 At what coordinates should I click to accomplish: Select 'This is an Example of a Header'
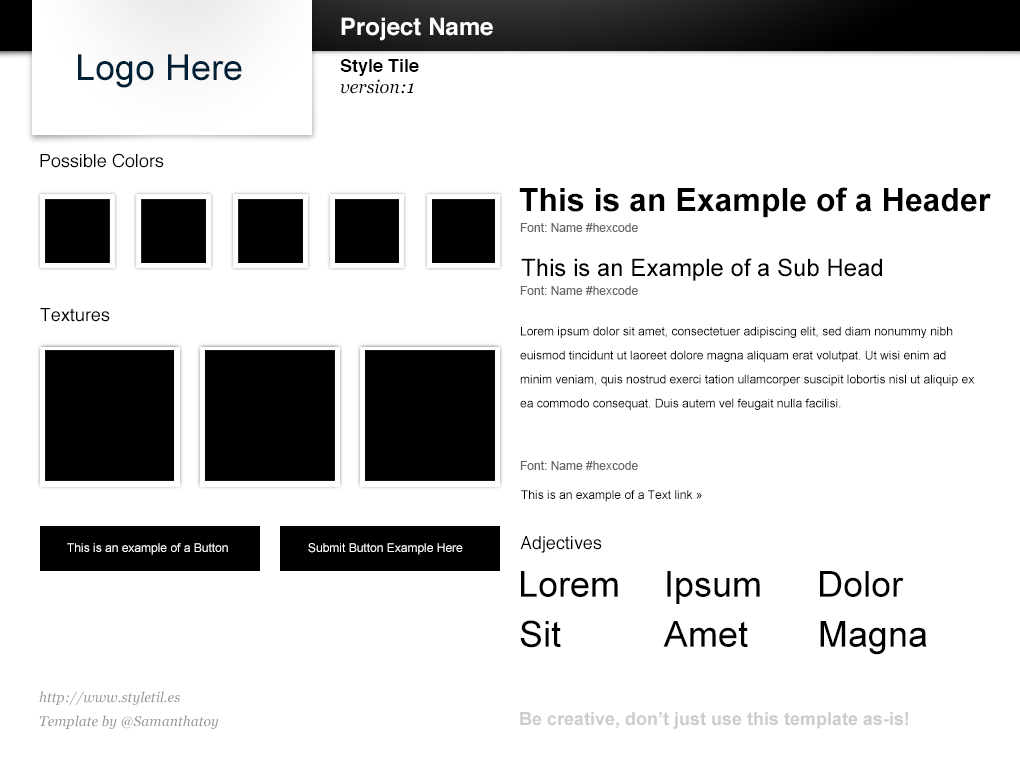(755, 200)
